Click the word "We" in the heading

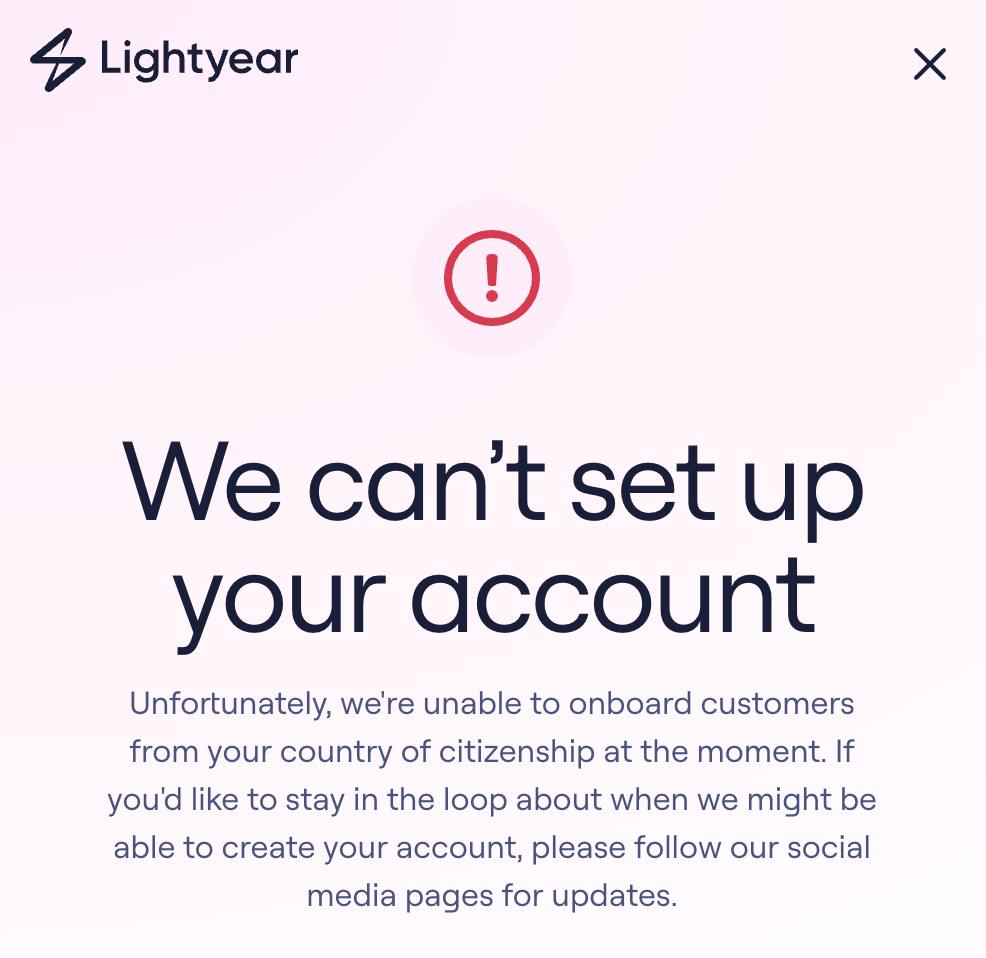201,481
